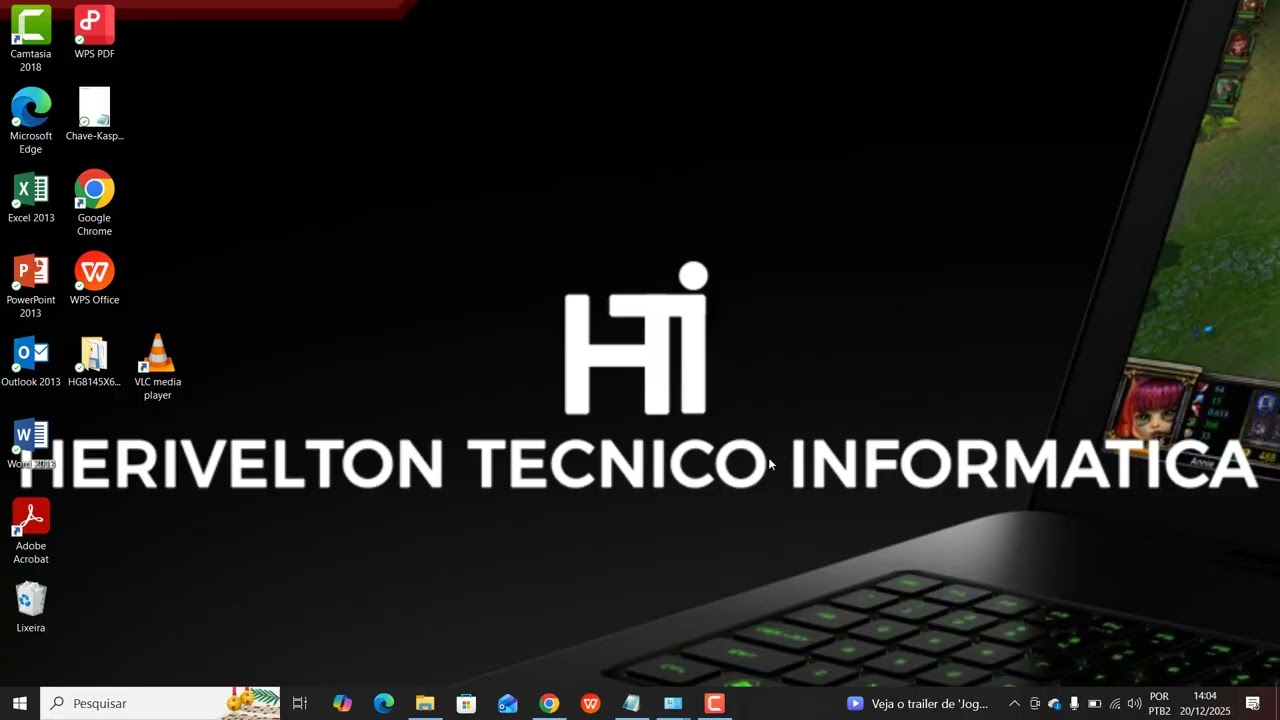Open Wi-Fi network settings icon
Screen dimensions: 1280x720
1115,703
